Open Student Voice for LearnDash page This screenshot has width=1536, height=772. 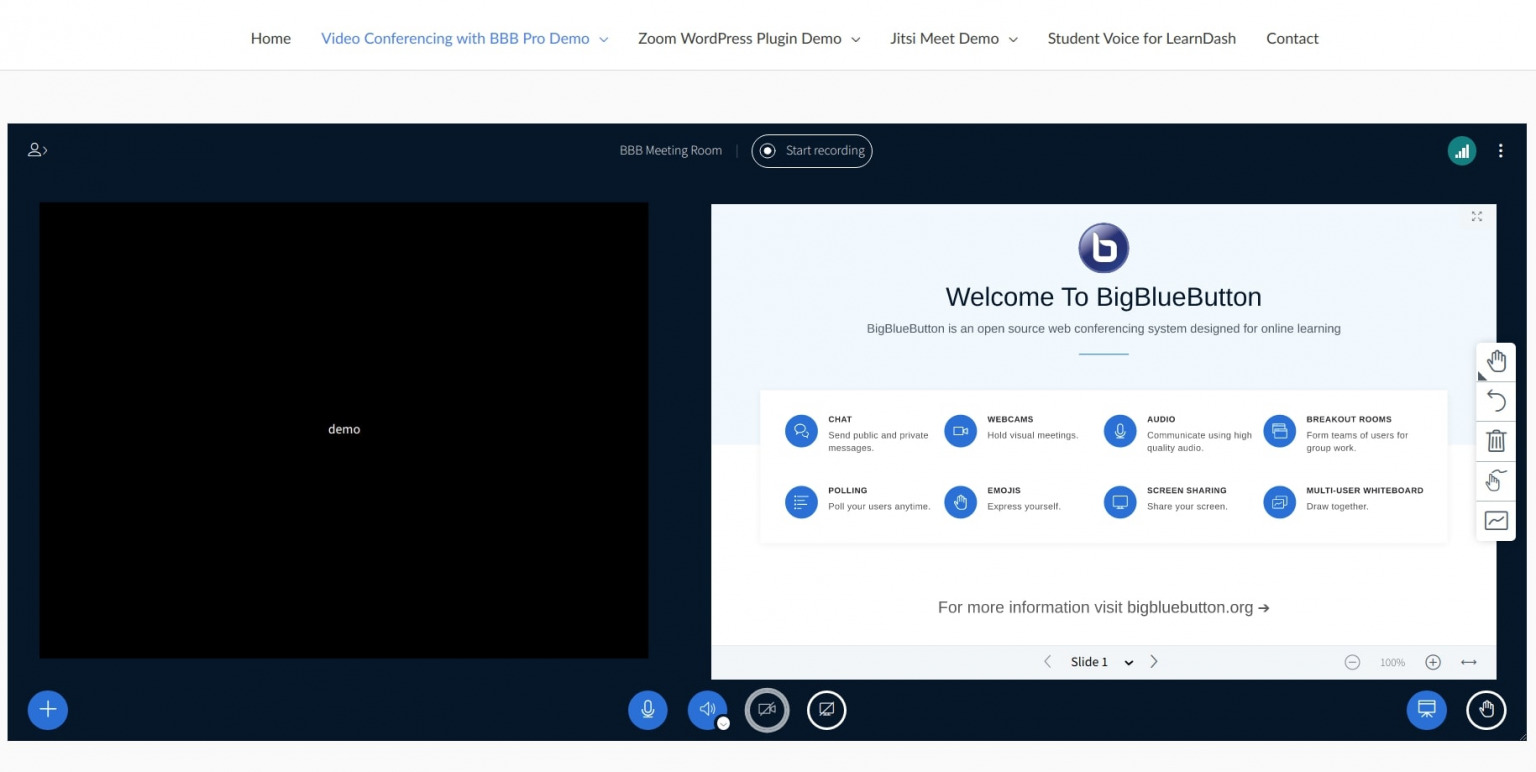click(x=1142, y=38)
